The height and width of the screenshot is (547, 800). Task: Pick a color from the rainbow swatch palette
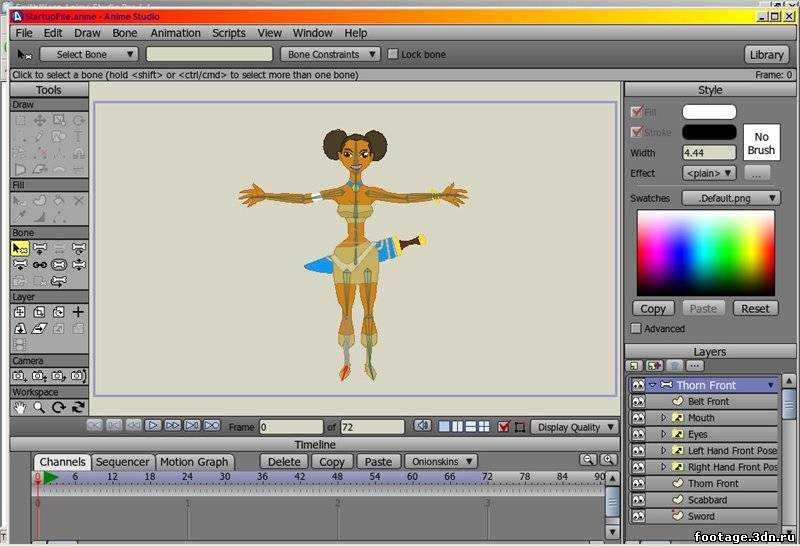tap(706, 253)
